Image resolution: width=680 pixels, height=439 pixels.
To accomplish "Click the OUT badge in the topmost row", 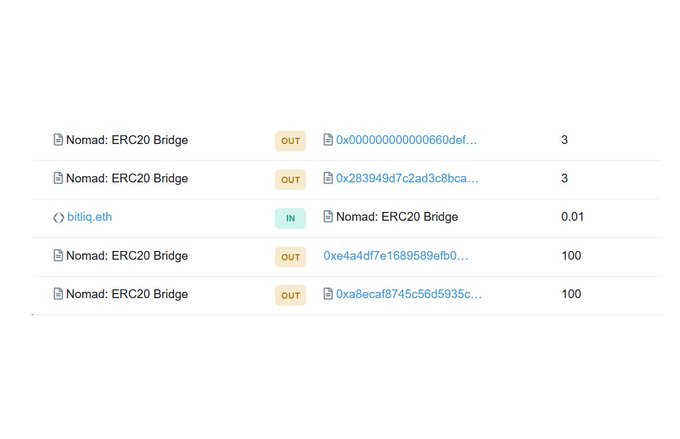I will [290, 141].
